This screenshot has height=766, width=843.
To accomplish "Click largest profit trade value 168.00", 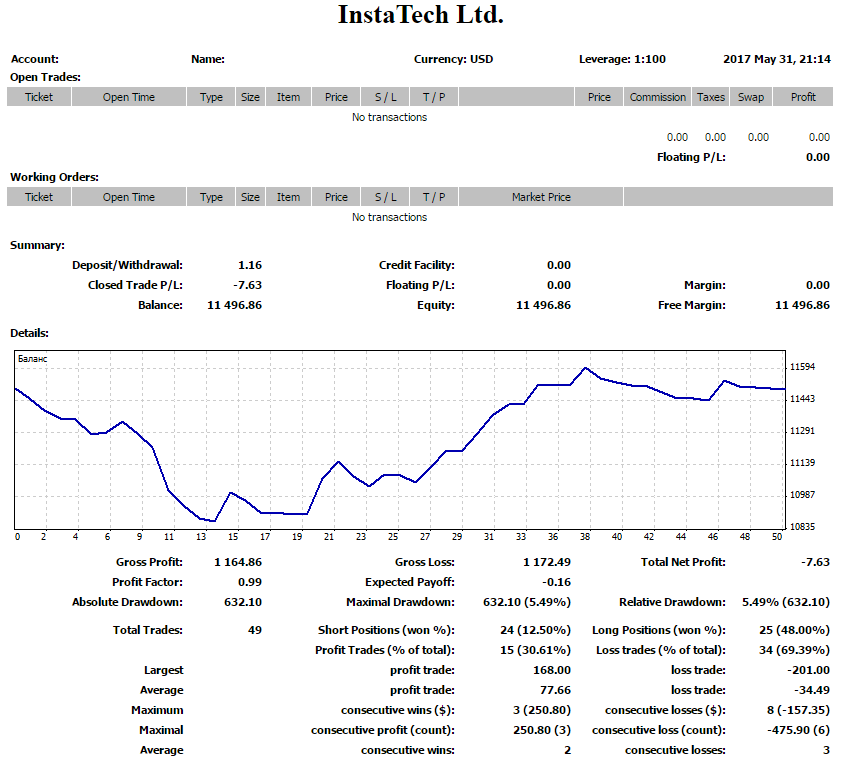I will point(552,670).
